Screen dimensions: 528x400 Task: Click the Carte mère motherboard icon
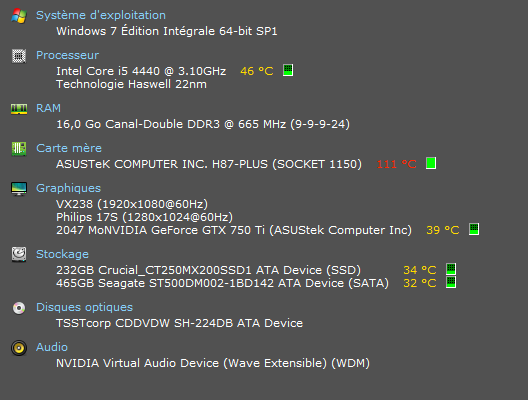[19, 148]
